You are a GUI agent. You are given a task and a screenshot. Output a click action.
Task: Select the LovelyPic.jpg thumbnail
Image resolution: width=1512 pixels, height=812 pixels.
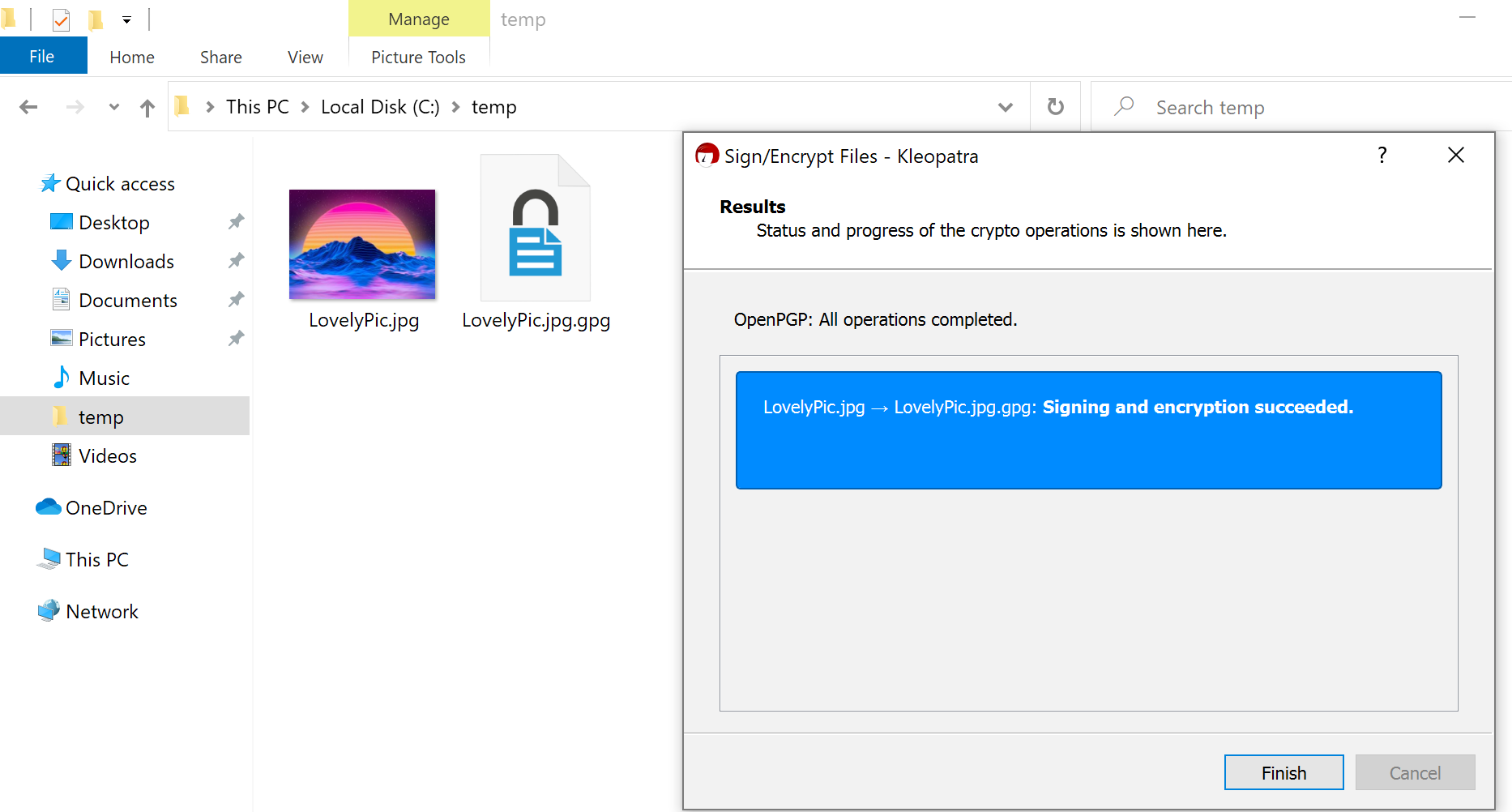point(362,244)
